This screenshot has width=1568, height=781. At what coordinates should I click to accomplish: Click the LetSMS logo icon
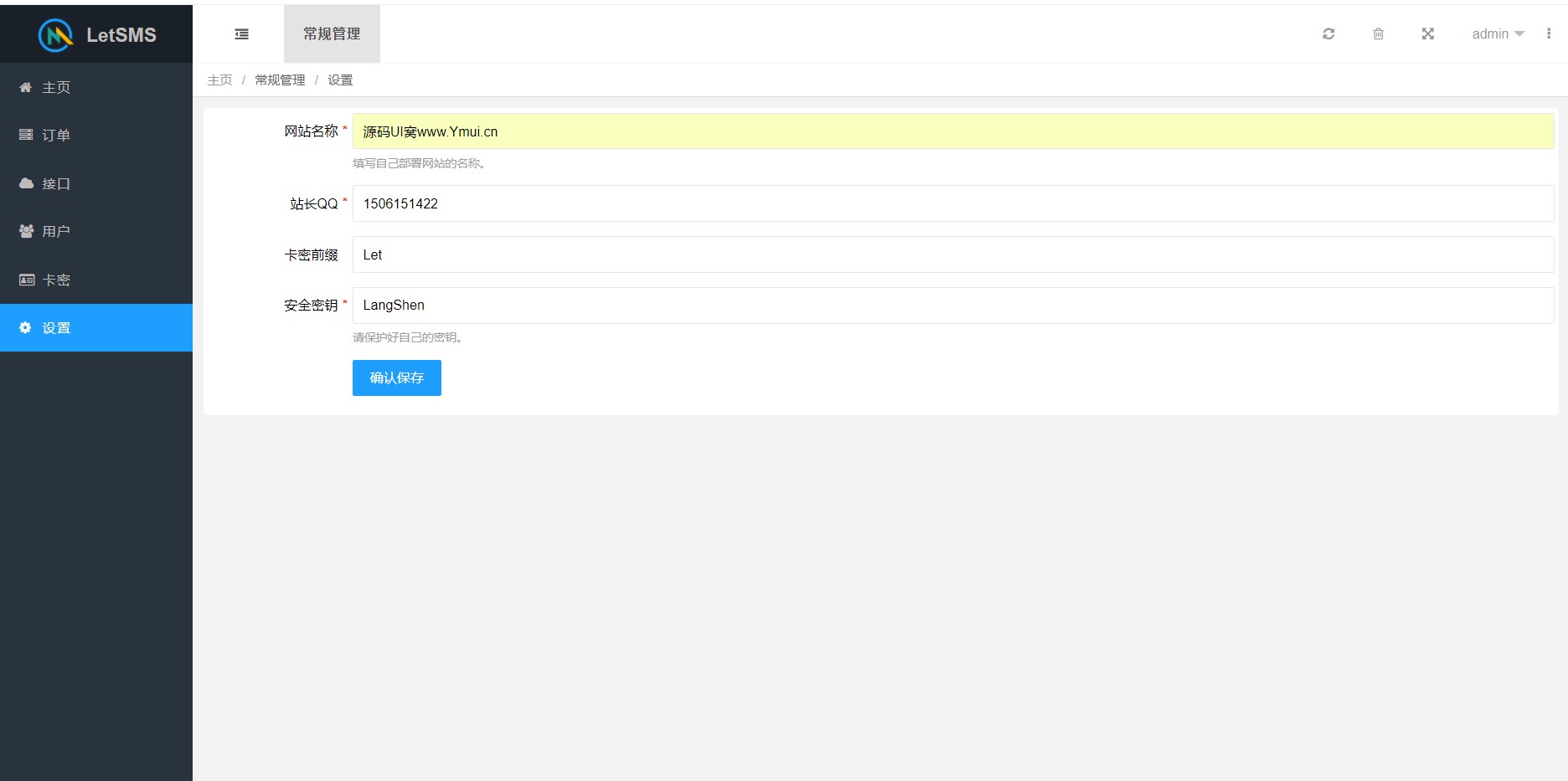pos(55,35)
